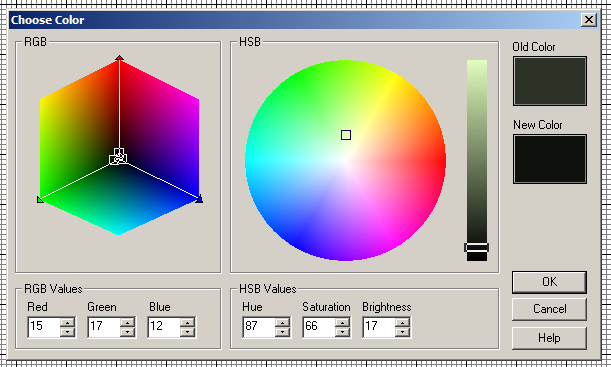Screen dimensions: 611x367
Task: Decrease the Hue value with down arrow
Action: [x=283, y=332]
